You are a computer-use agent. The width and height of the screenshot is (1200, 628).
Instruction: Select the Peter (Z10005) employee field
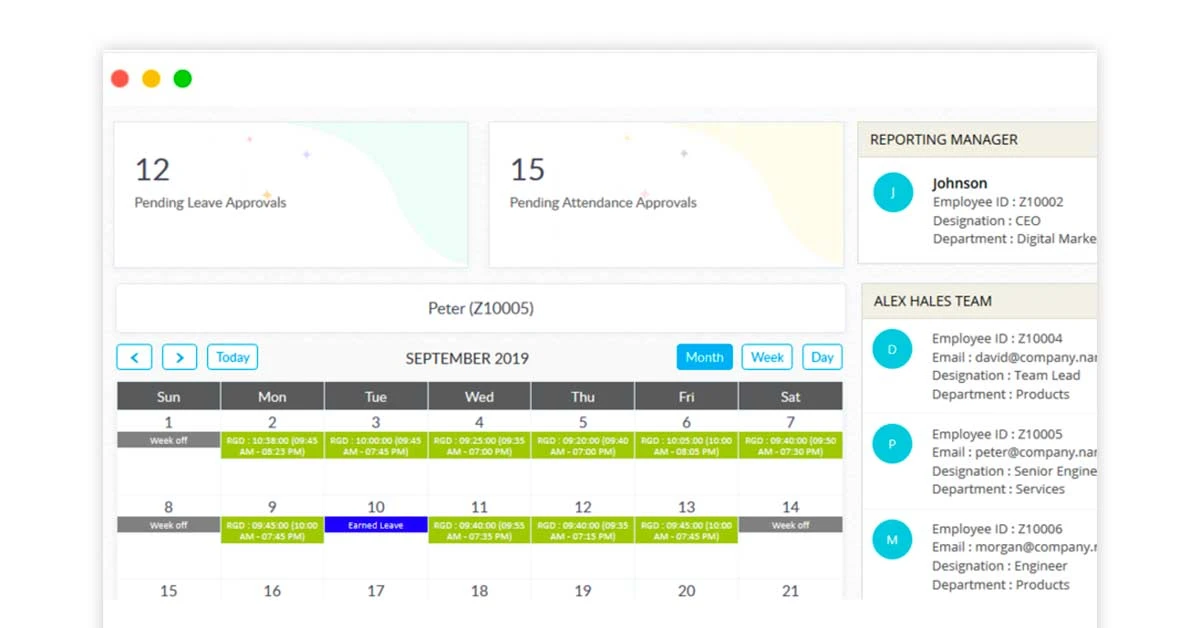point(480,308)
